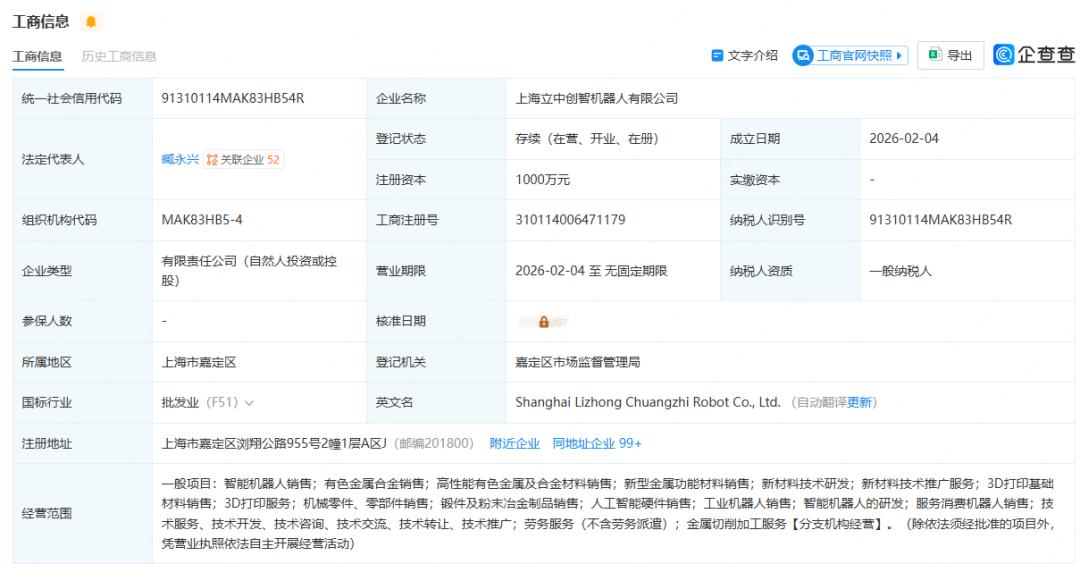Image resolution: width=1080 pixels, height=564 pixels.
Task: Click the 参保人数 label cell
Action: pyautogui.click(x=83, y=321)
